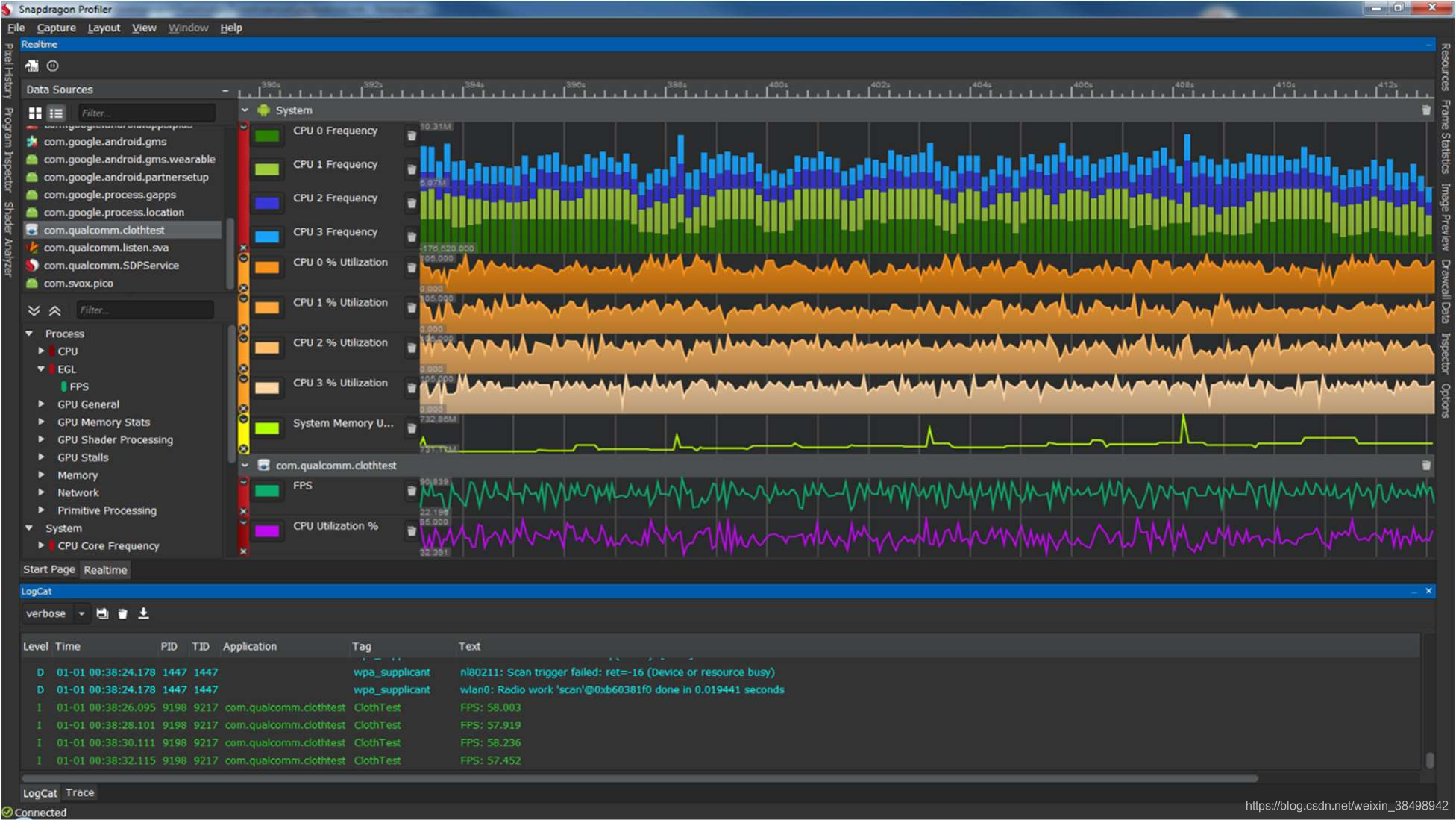Image resolution: width=1456 pixels, height=820 pixels.
Task: Sort LogCat by the Time column
Action: point(68,647)
